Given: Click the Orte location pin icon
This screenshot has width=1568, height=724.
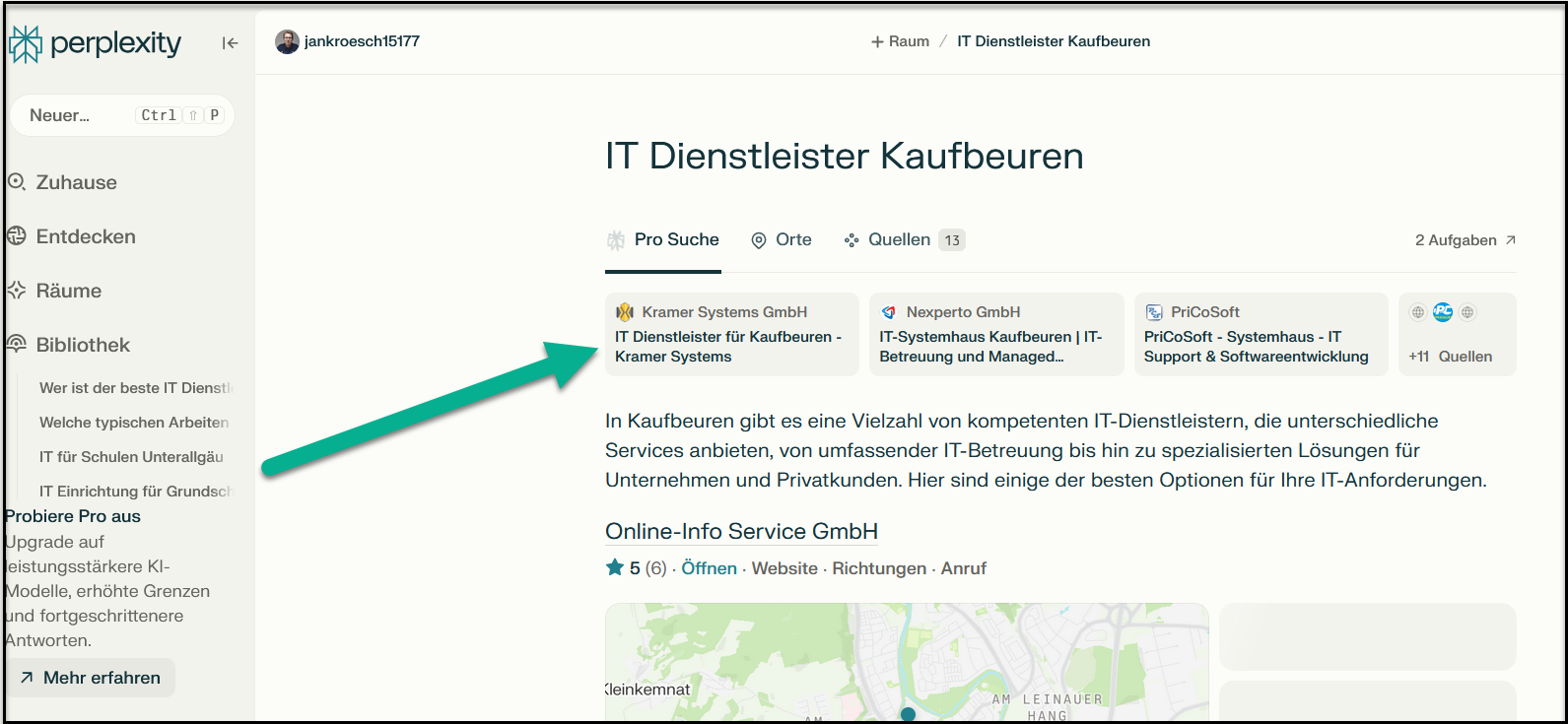Looking at the screenshot, I should [x=759, y=240].
